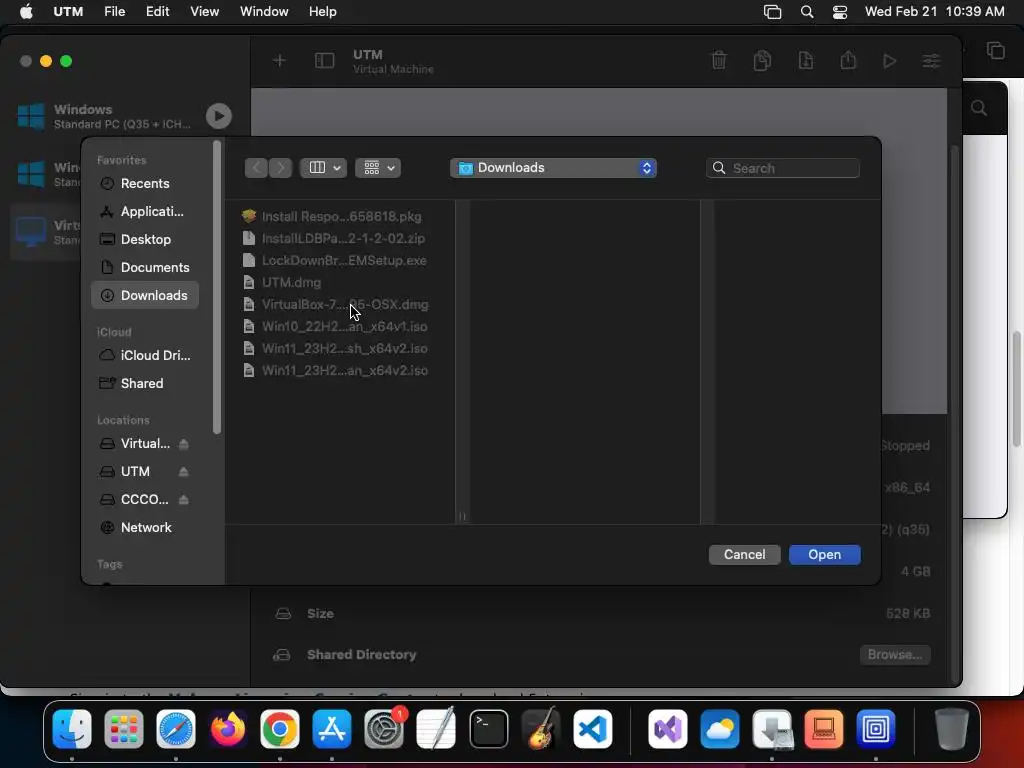Click the back navigation arrow

(256, 168)
